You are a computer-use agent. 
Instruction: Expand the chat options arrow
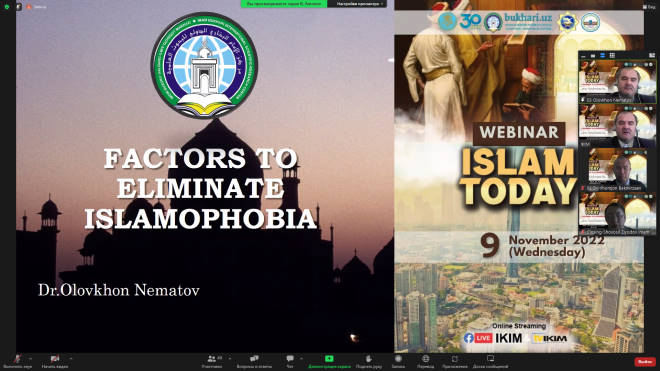(x=301, y=358)
